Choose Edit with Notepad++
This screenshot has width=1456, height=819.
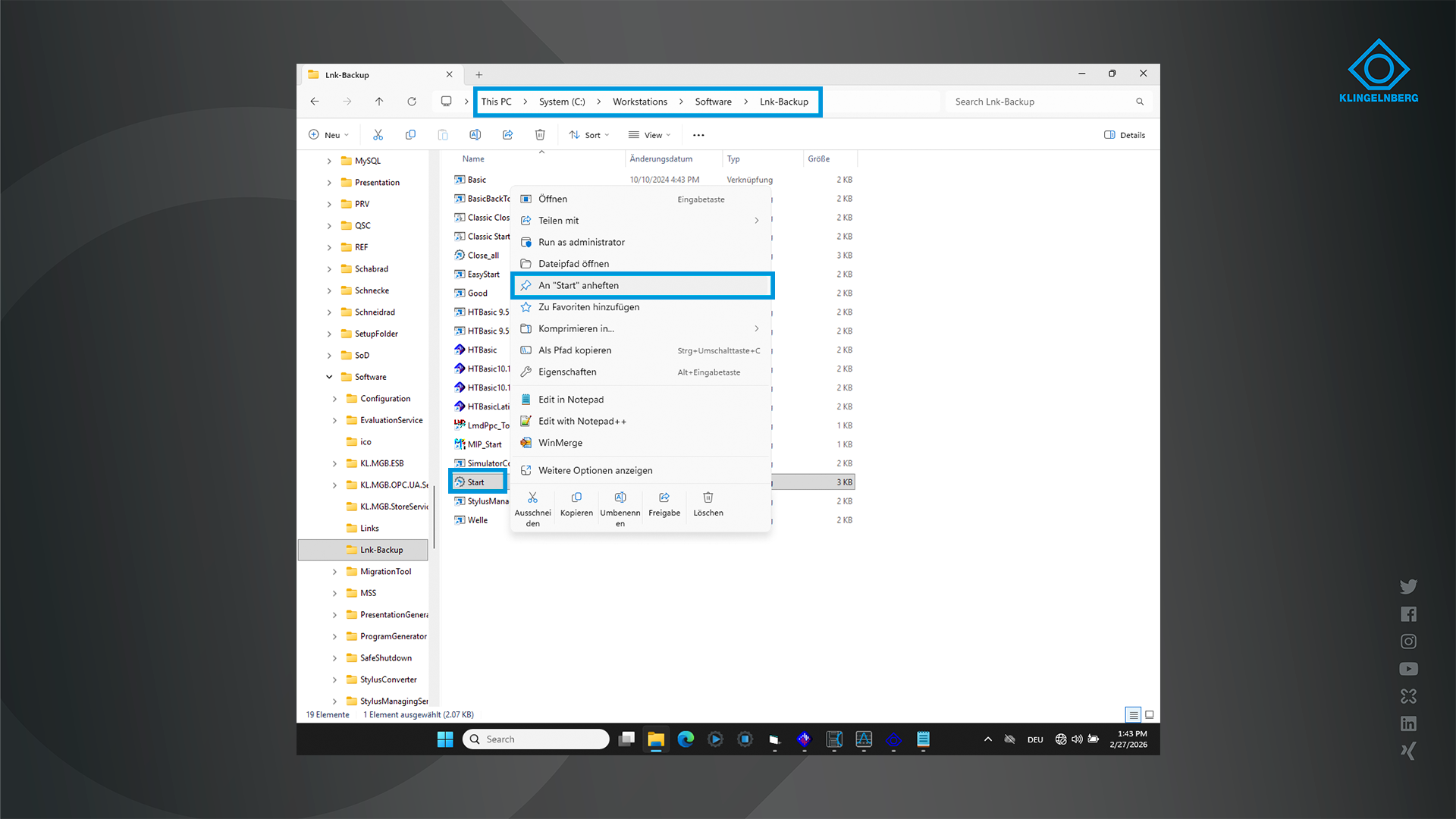[x=641, y=421]
